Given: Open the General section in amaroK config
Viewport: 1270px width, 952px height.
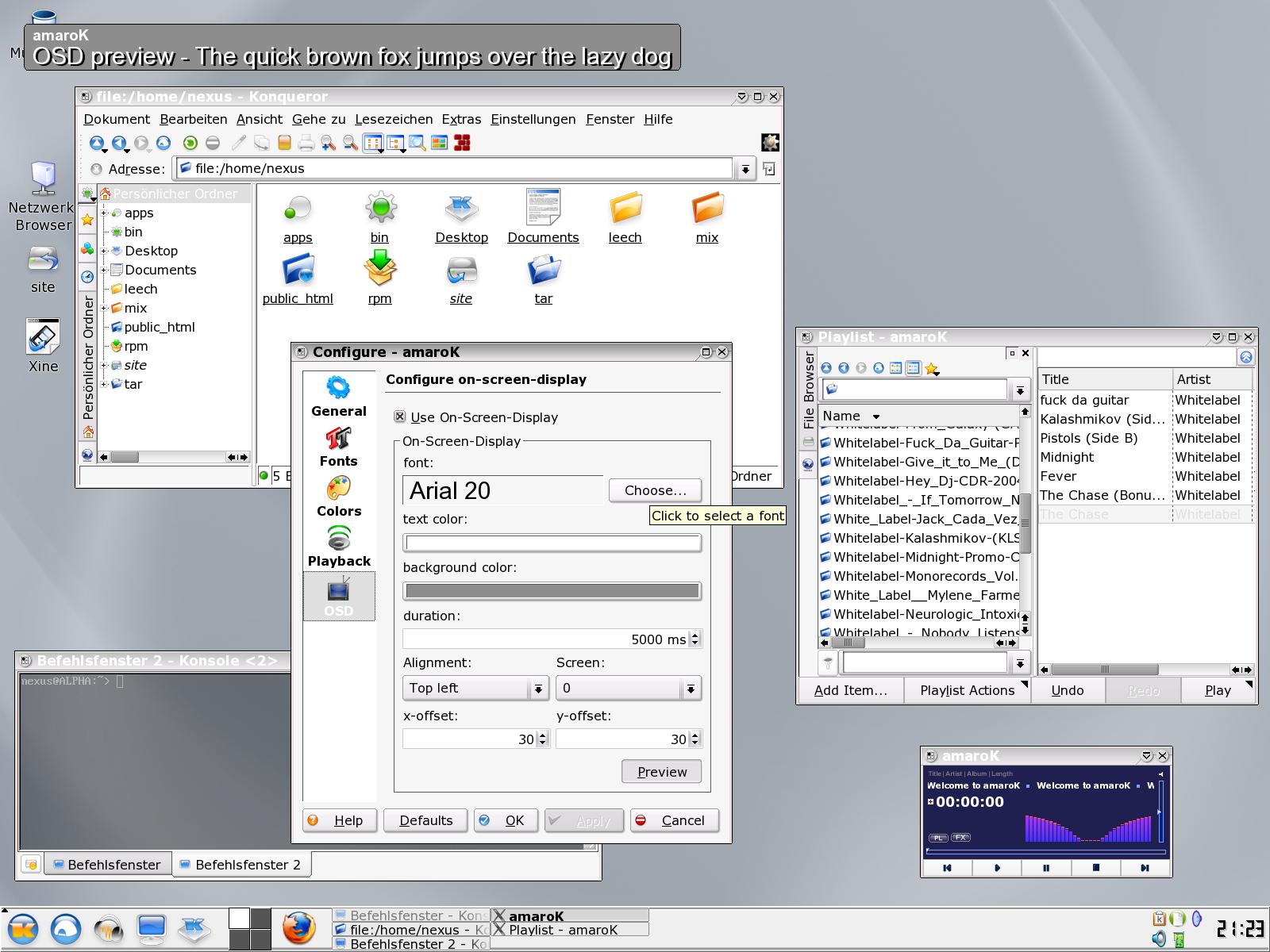Looking at the screenshot, I should point(339,397).
